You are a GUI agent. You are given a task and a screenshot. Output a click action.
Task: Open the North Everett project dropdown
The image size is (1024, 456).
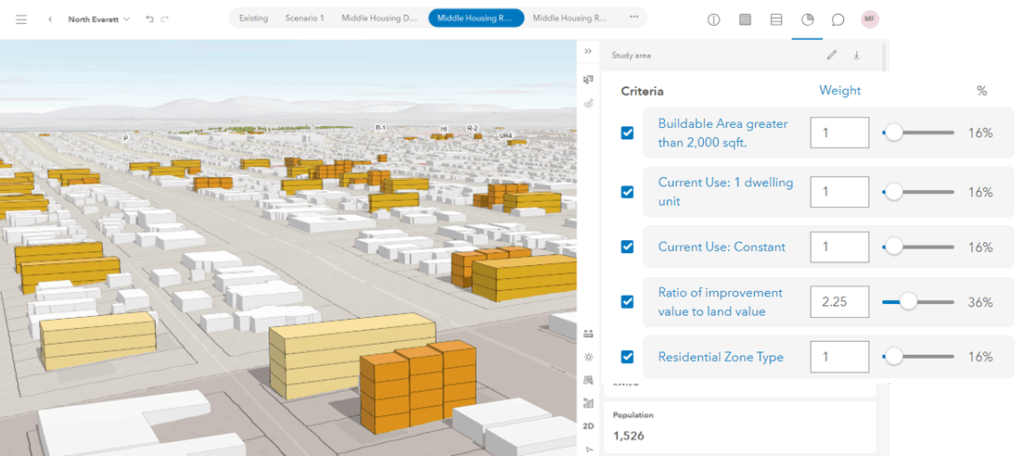[99, 19]
